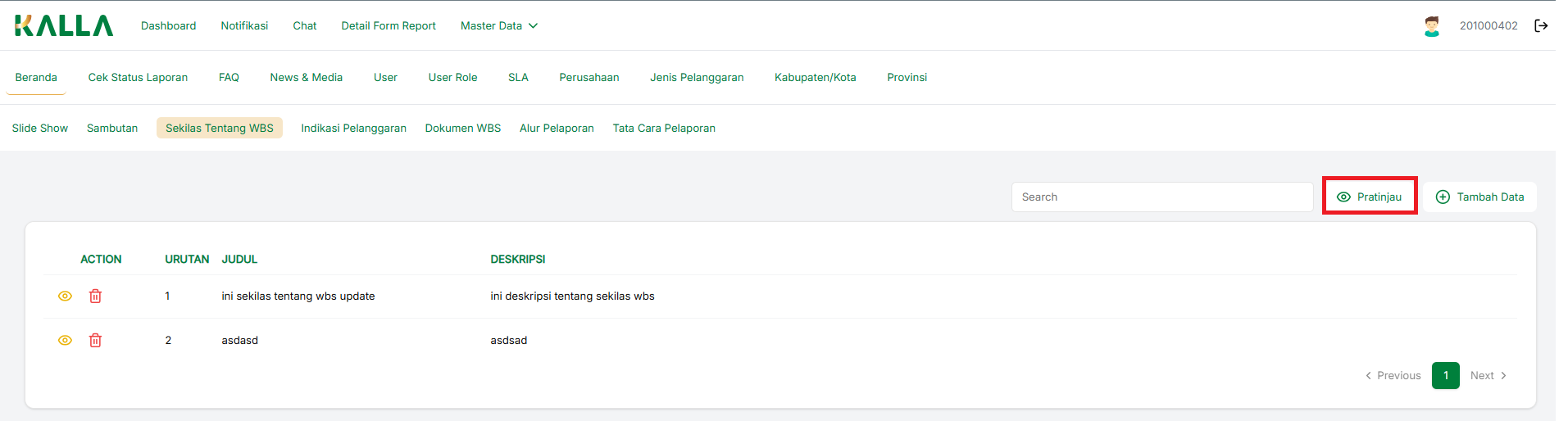Go to Next page
The height and width of the screenshot is (421, 1568).
(x=1488, y=376)
